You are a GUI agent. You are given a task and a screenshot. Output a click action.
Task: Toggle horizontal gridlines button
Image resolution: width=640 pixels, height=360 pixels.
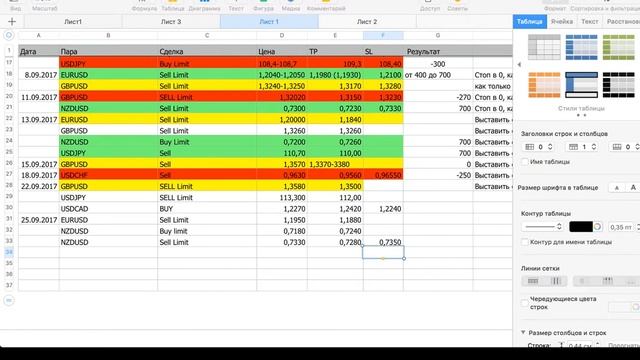pyautogui.click(x=533, y=281)
